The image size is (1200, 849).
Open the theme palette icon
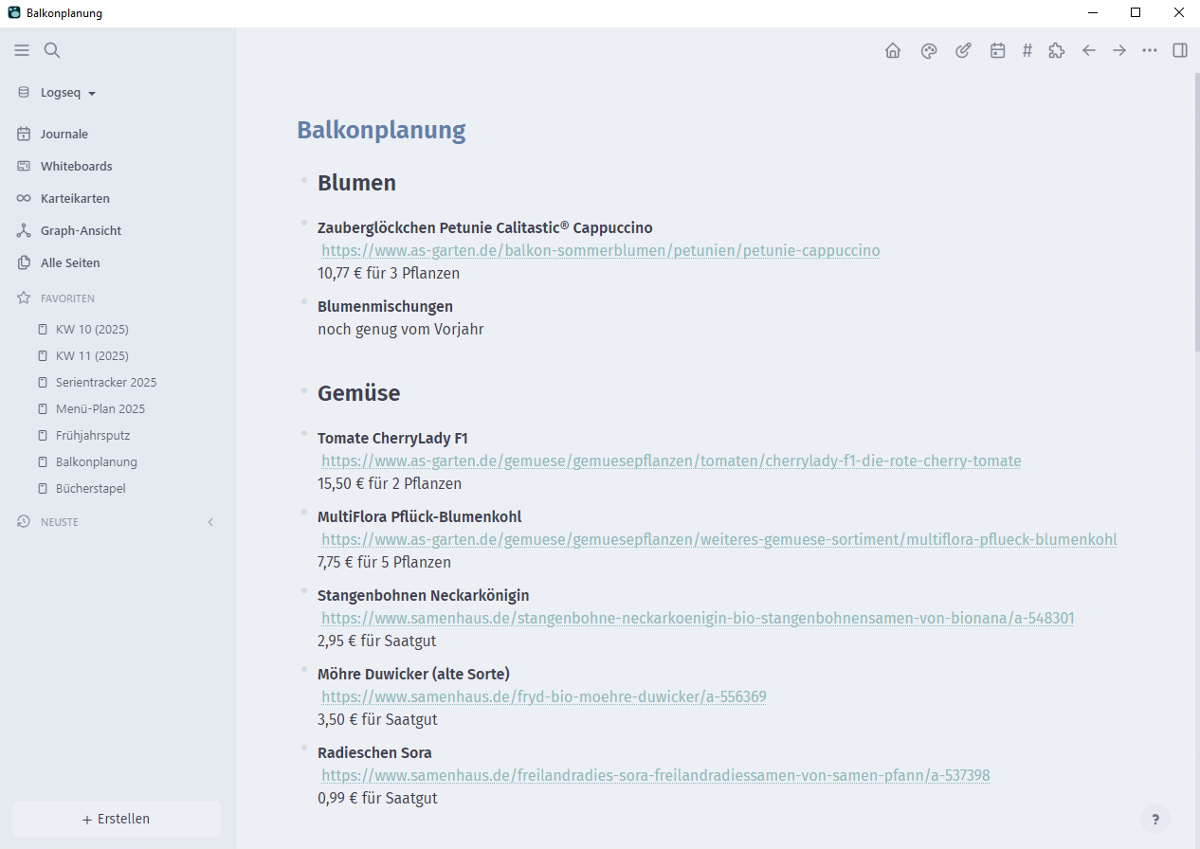929,51
